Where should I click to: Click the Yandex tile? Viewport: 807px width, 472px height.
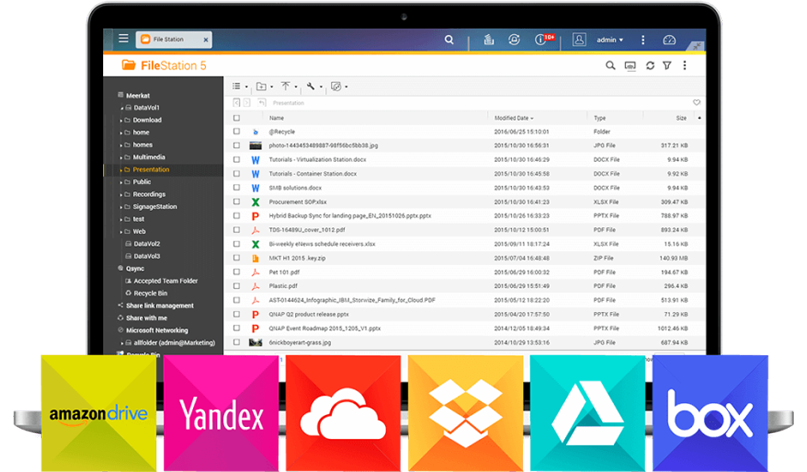221,413
